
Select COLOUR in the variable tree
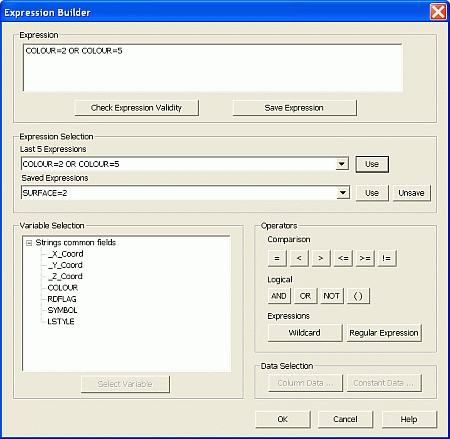tap(63, 288)
